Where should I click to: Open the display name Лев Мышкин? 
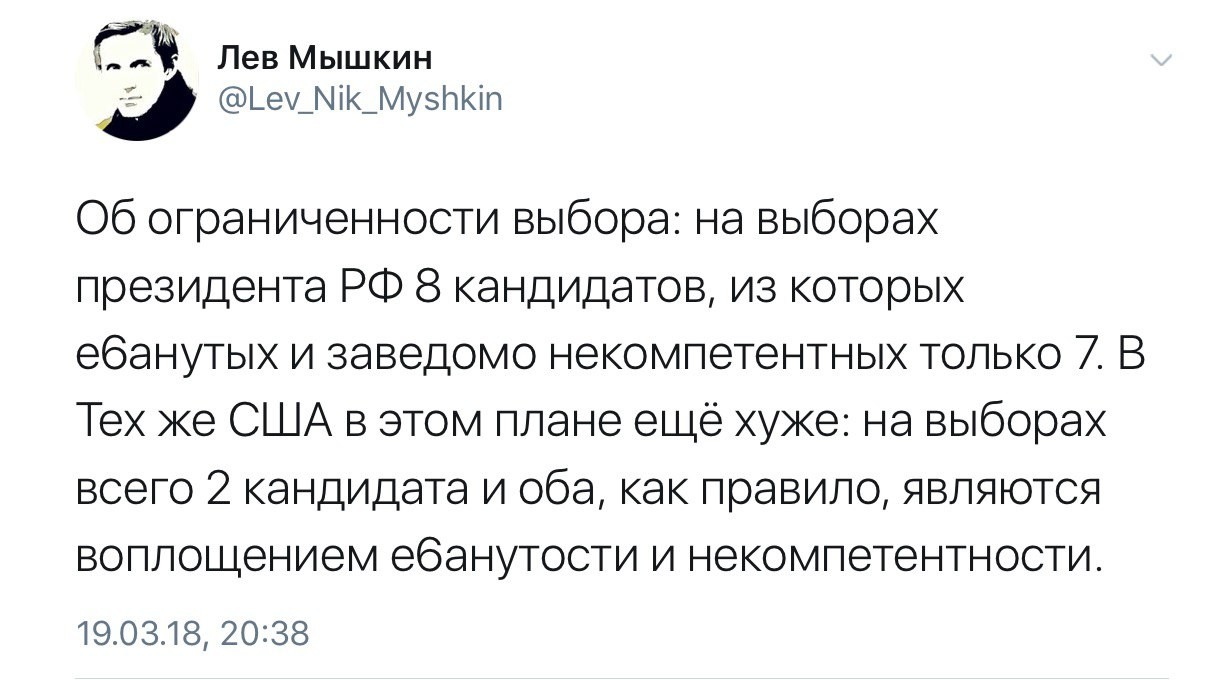(325, 59)
